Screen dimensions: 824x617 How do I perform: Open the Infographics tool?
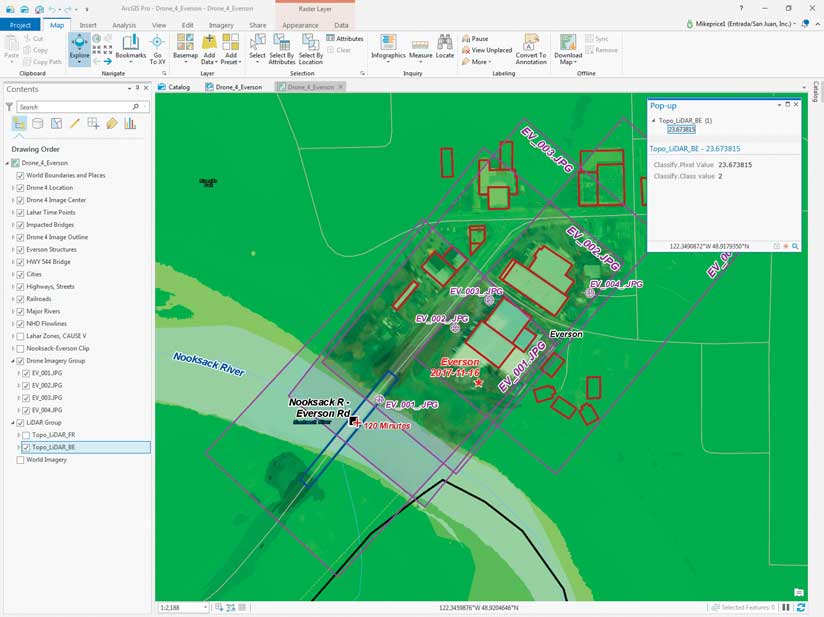388,48
